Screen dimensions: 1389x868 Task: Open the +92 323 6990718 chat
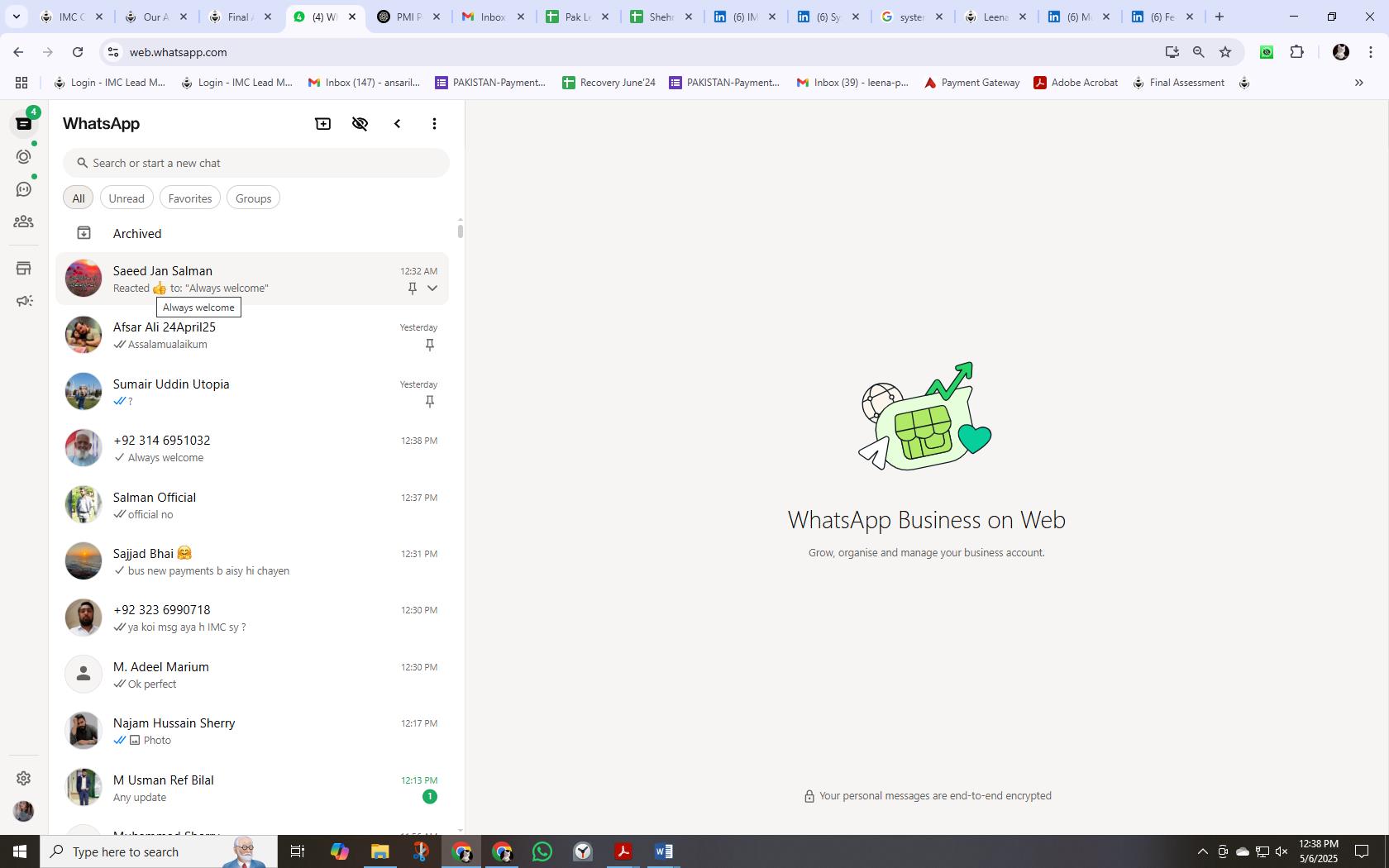pos(252,618)
